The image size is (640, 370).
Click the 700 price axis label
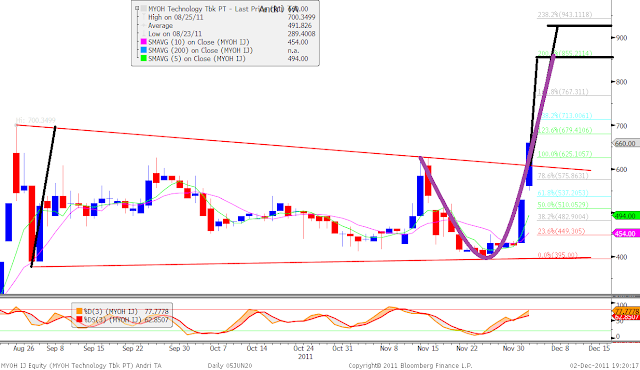621,126
